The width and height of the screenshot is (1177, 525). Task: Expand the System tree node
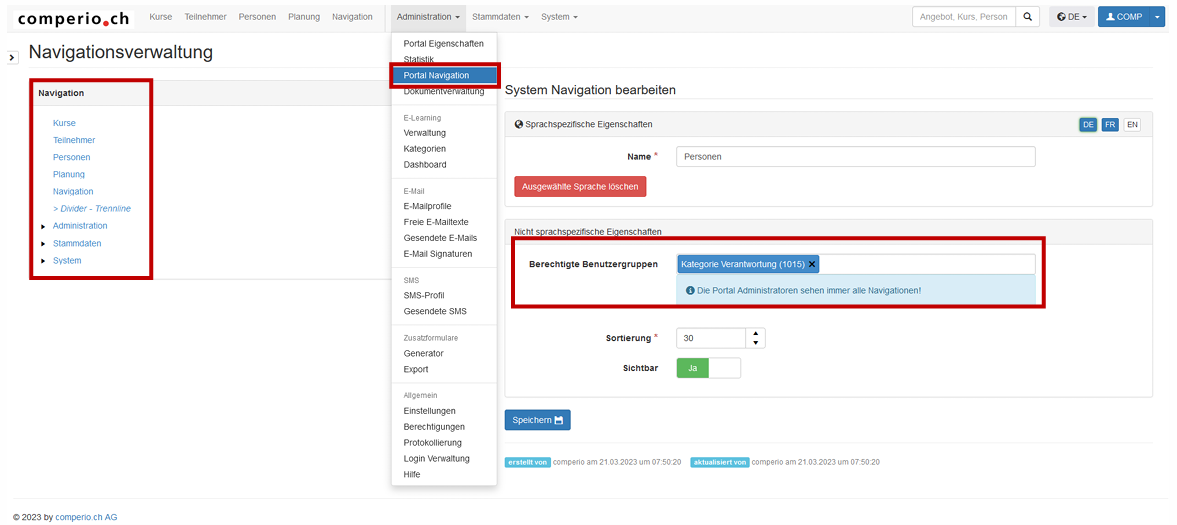(44, 261)
